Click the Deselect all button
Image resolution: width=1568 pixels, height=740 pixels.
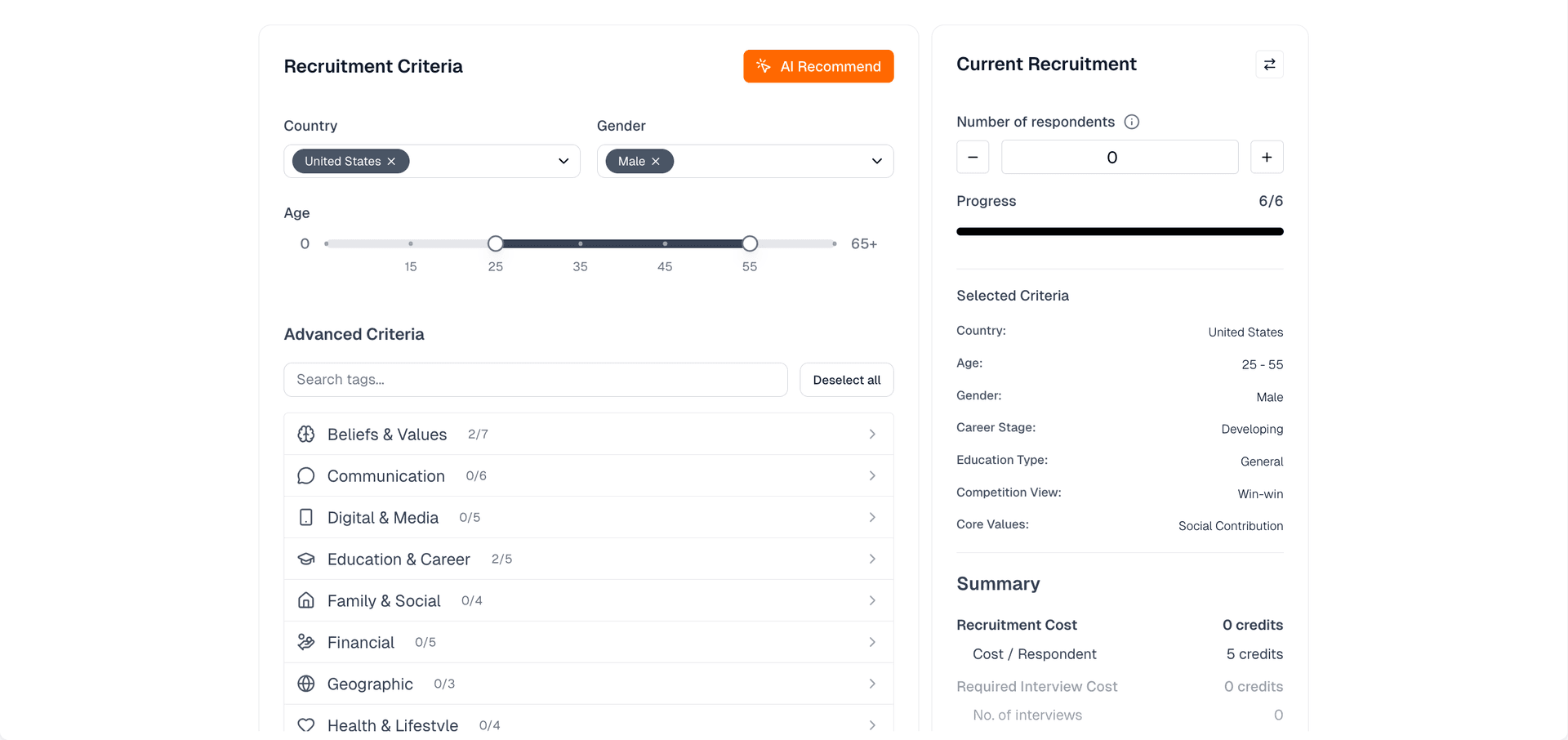846,380
